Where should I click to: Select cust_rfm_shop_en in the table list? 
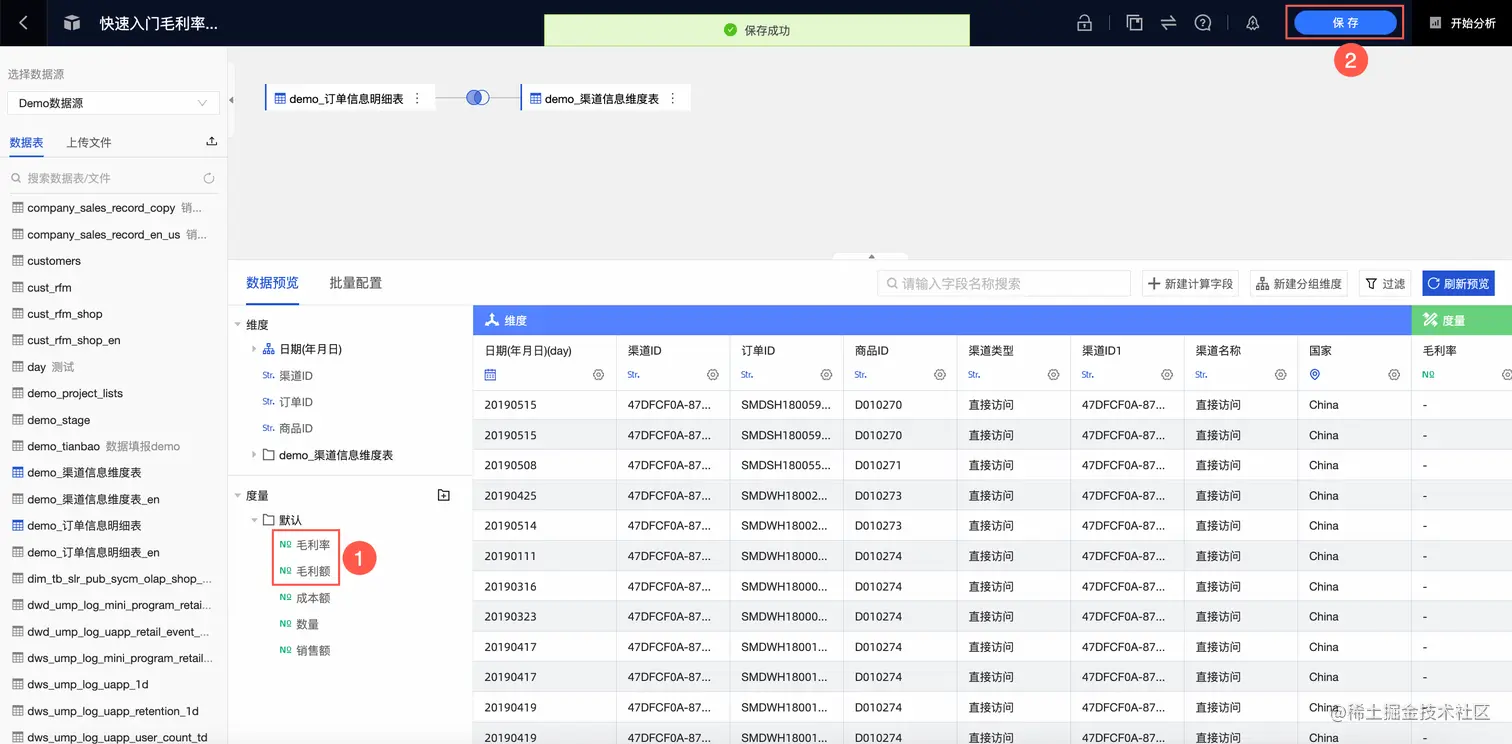pyautogui.click(x=74, y=340)
